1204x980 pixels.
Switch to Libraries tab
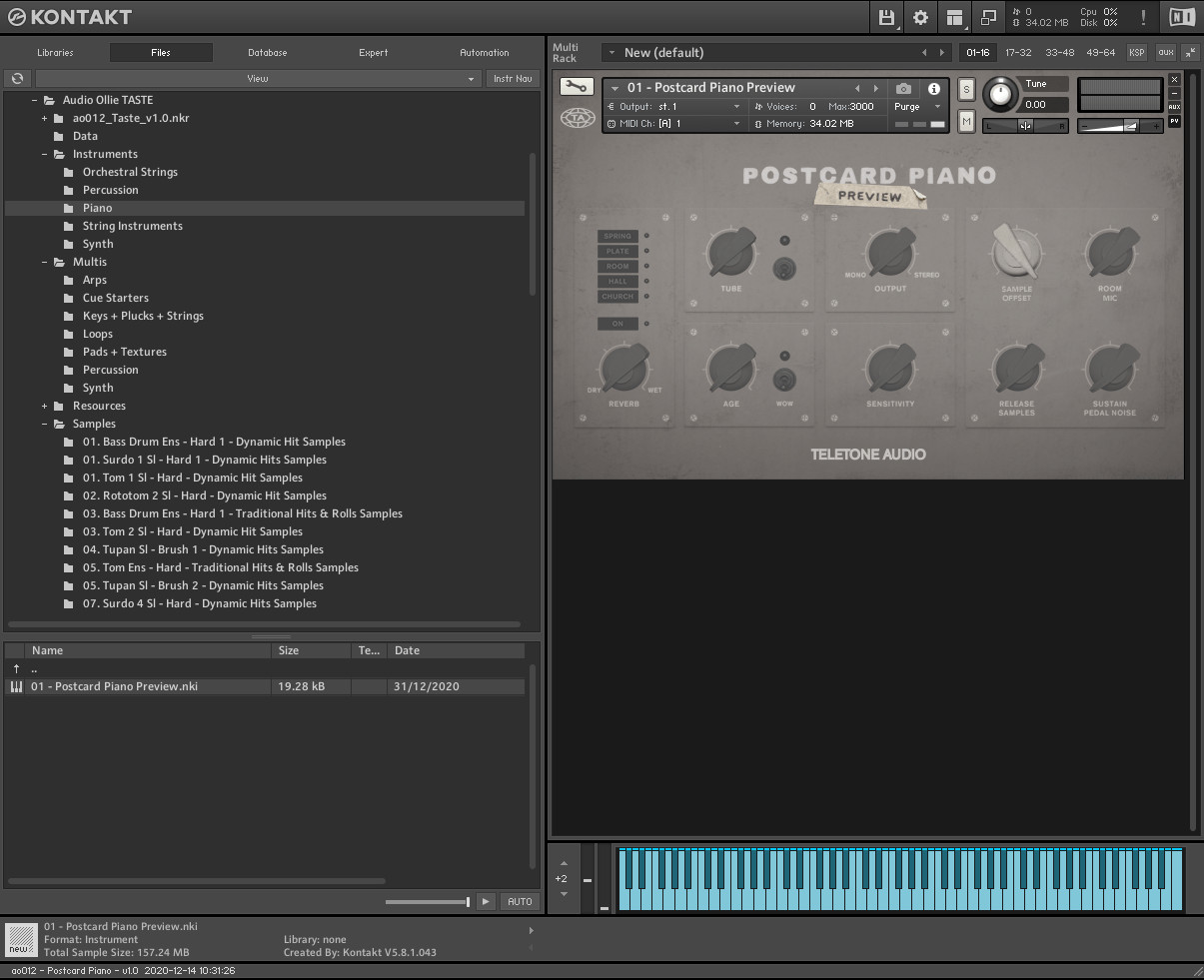55,53
